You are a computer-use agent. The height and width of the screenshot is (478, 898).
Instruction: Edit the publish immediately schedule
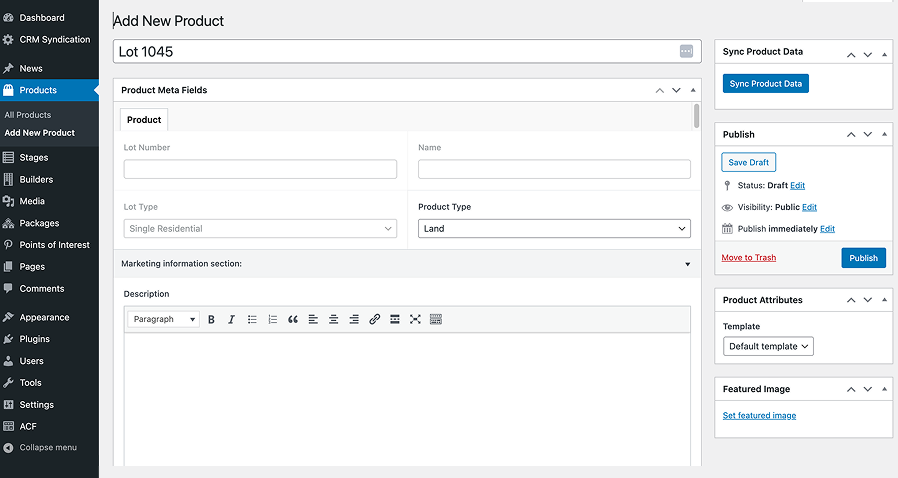[828, 229]
